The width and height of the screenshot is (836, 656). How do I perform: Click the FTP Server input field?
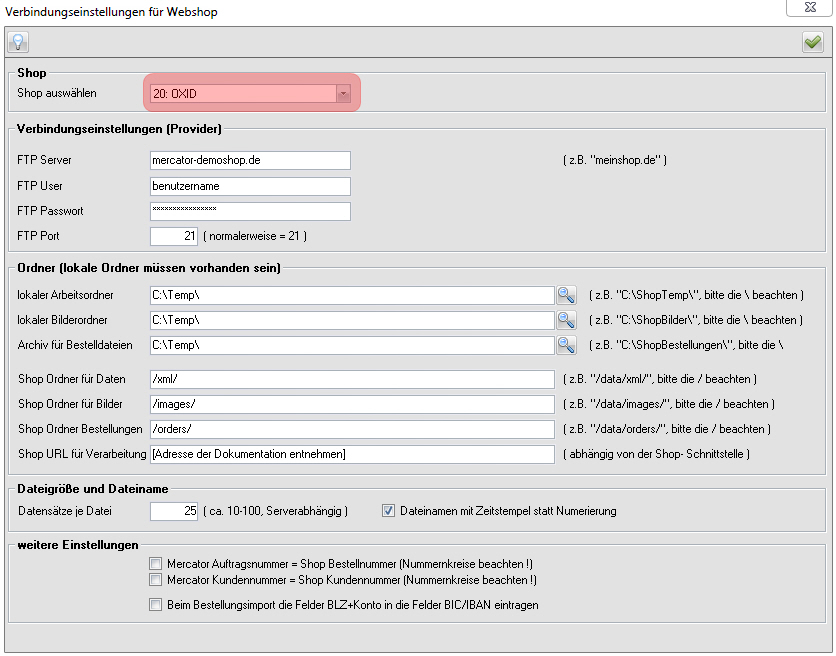point(250,160)
